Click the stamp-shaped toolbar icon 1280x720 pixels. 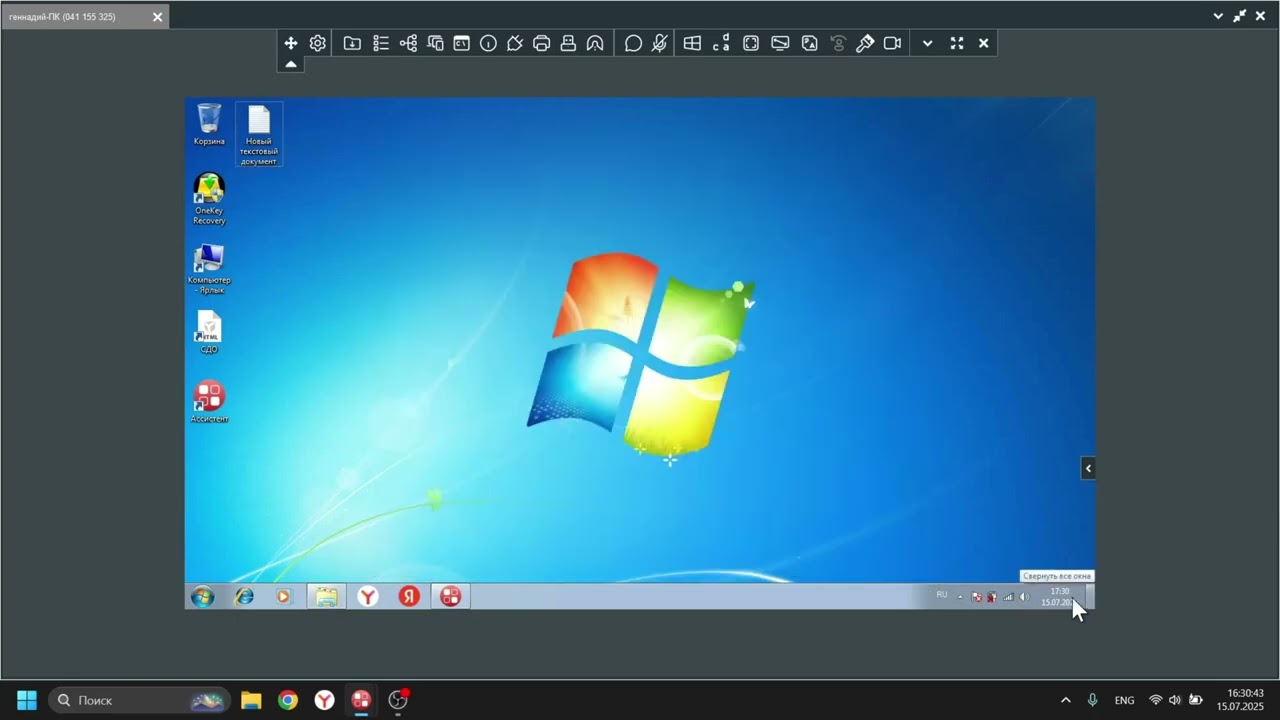568,43
